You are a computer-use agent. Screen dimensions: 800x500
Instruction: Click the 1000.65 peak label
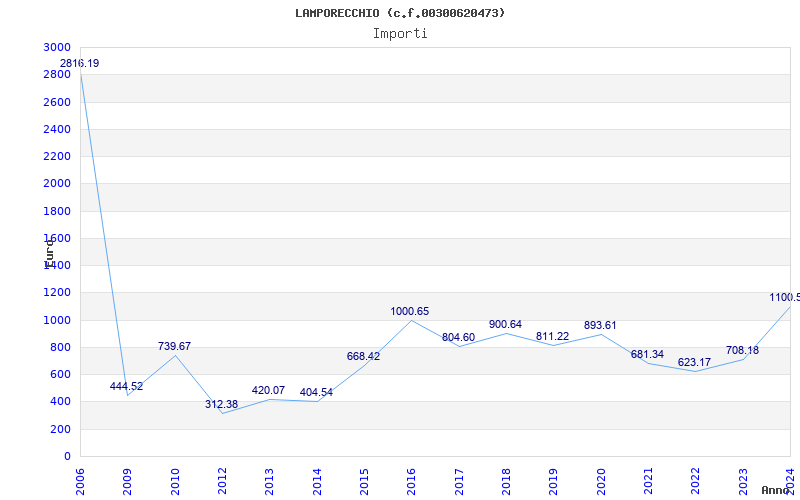410,311
